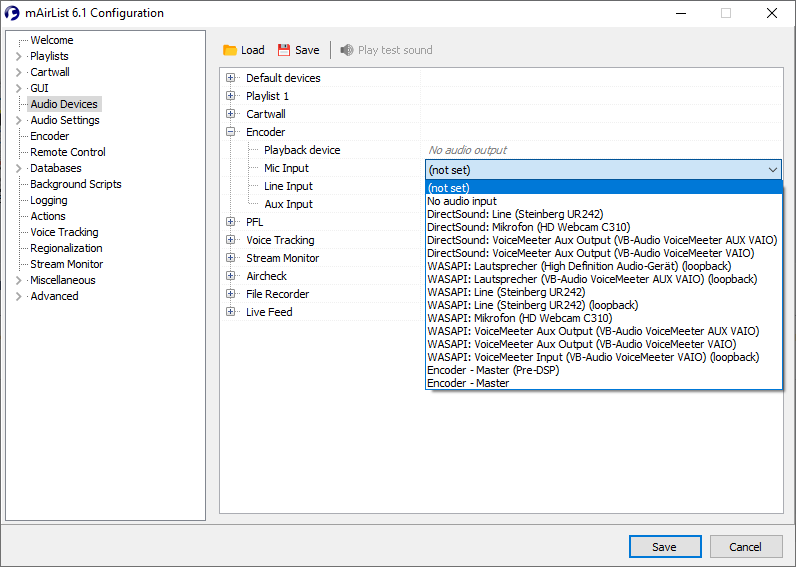Select Encoder - Master (Pre-DSP)

(x=604, y=370)
